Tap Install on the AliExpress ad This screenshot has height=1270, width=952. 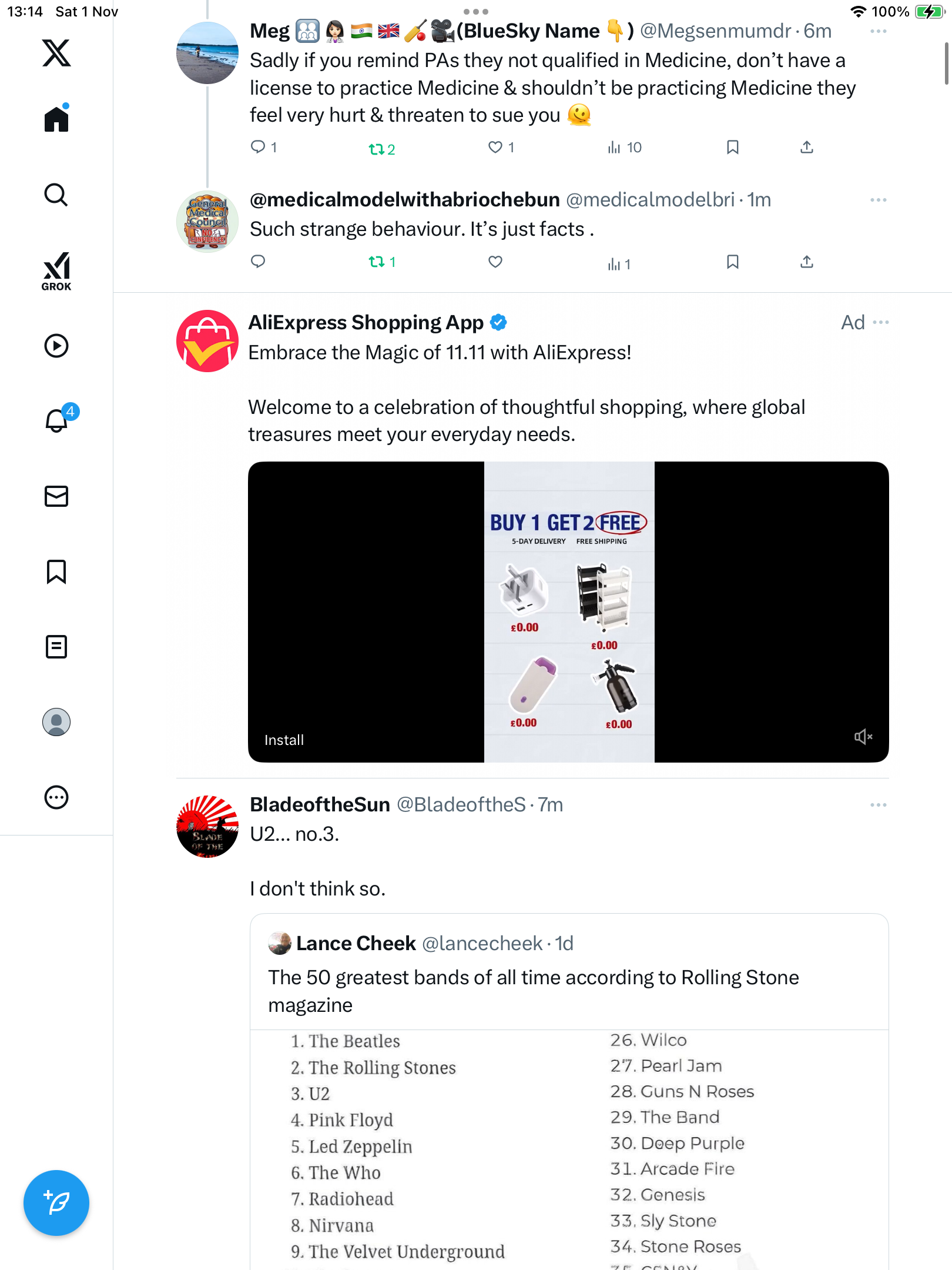[284, 740]
